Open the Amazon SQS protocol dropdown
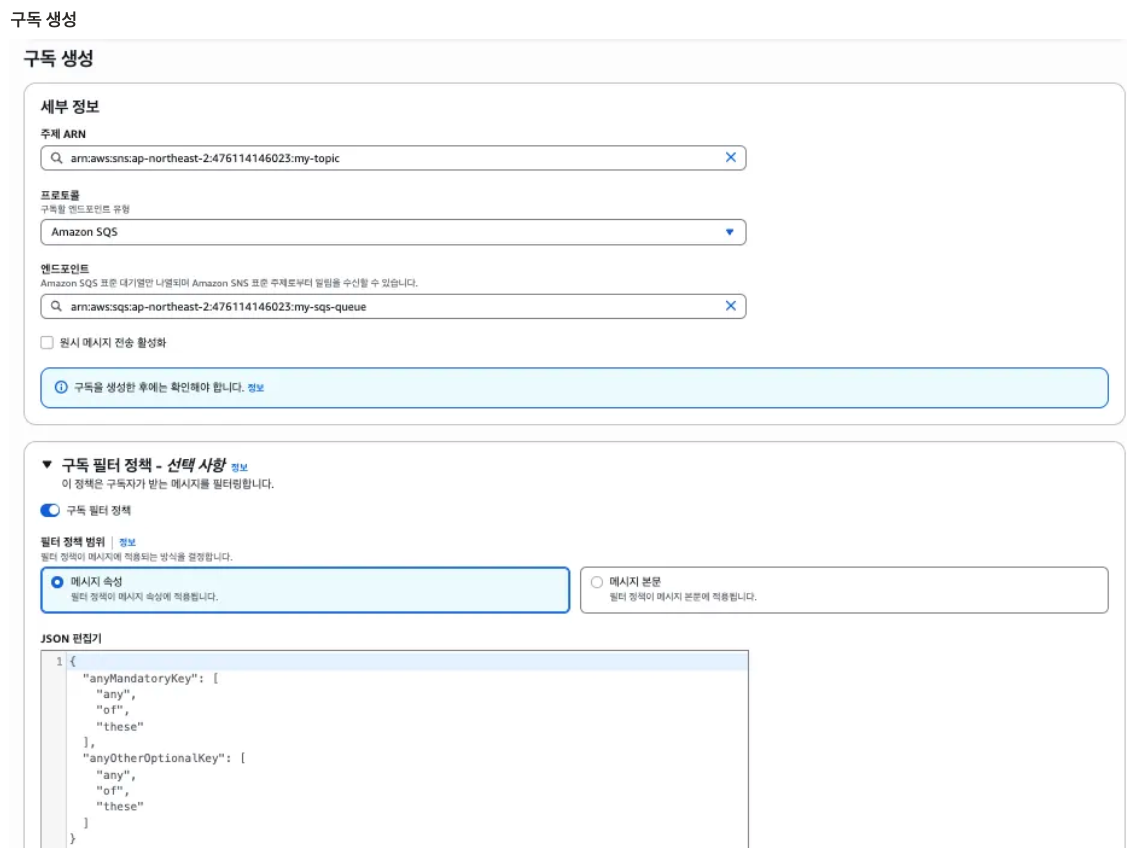Screen dimensions: 1127x848 393,232
